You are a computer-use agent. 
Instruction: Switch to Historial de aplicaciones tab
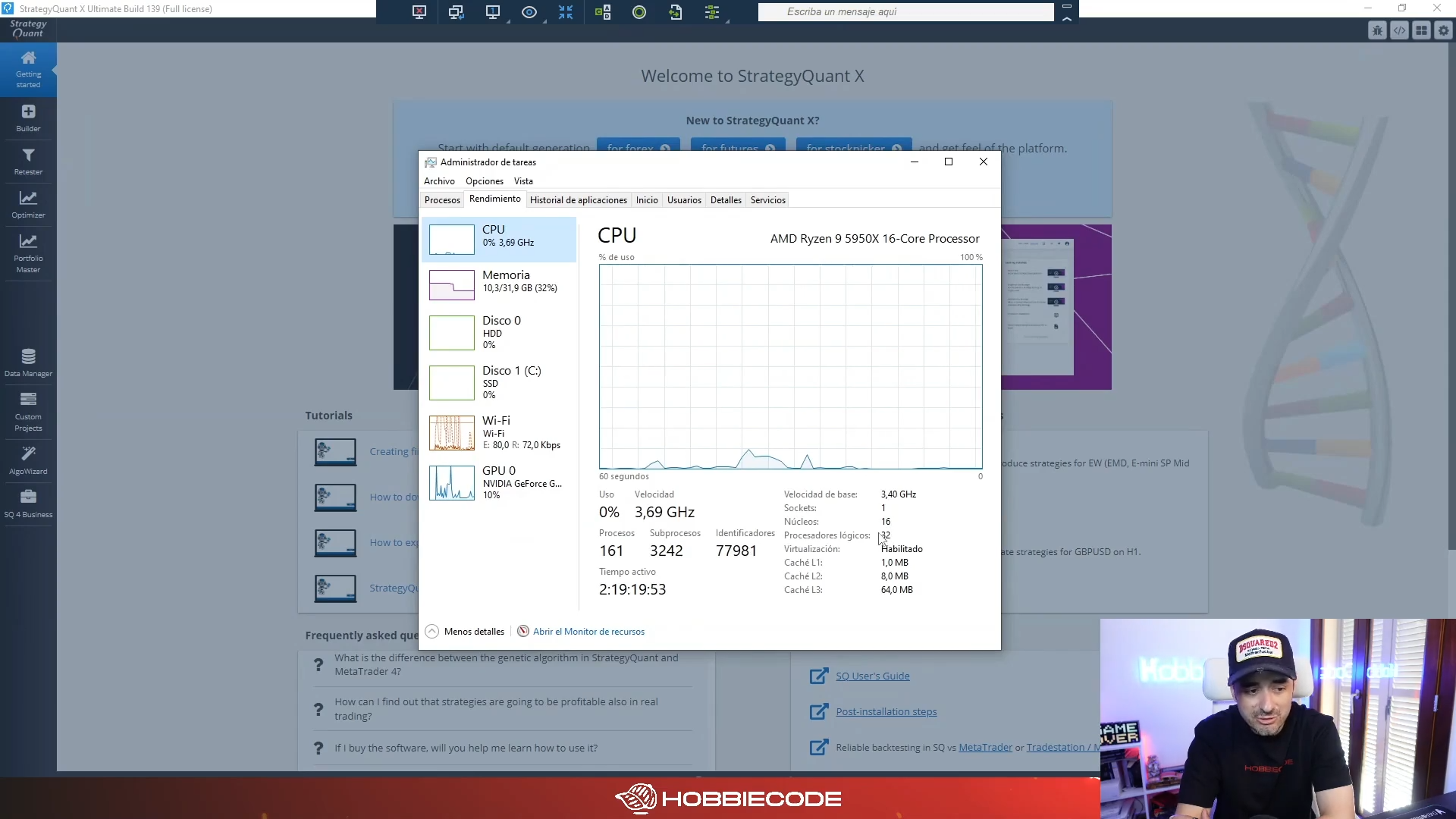point(579,200)
